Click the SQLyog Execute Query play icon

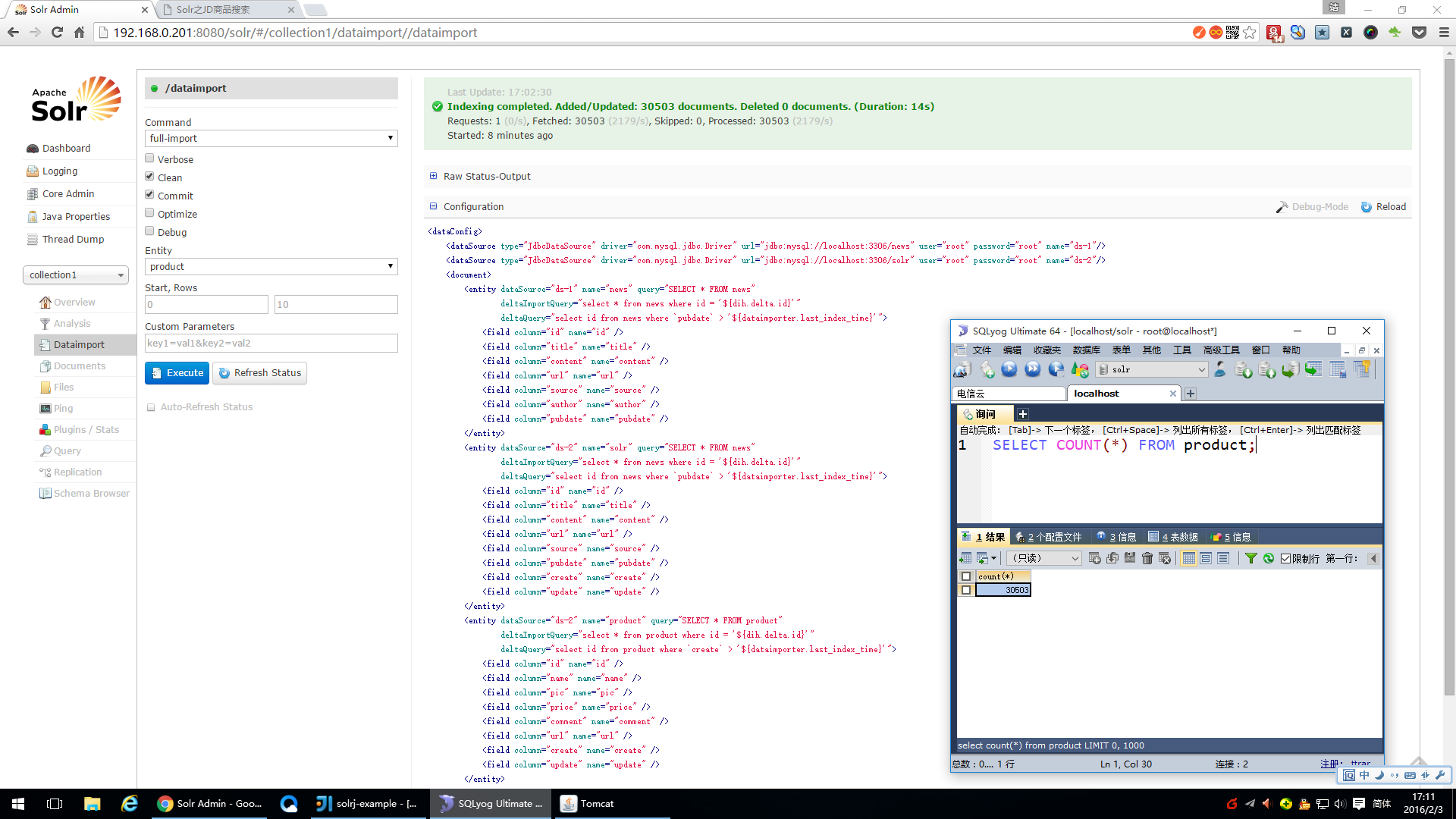[x=1009, y=369]
